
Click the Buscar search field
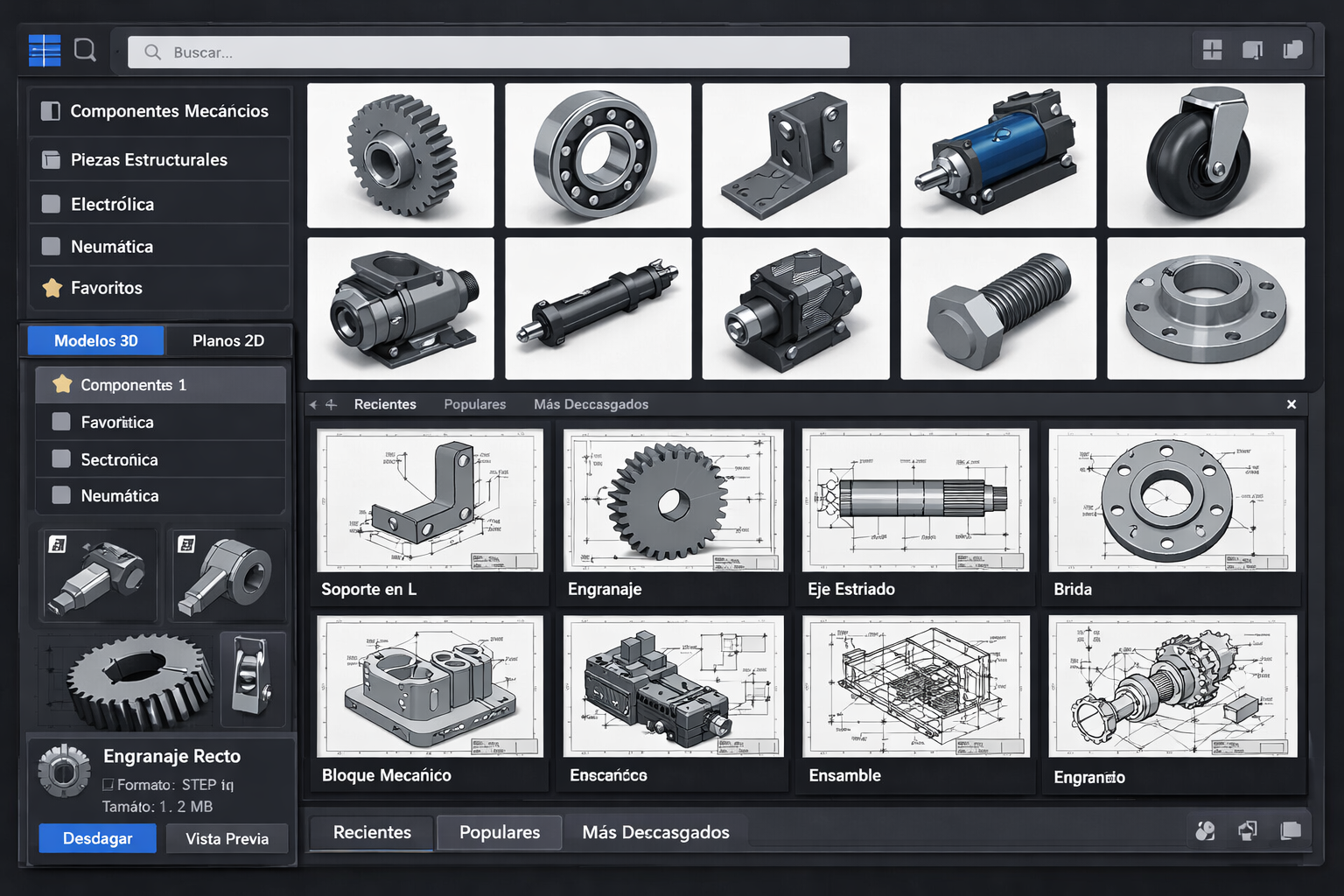(488, 52)
